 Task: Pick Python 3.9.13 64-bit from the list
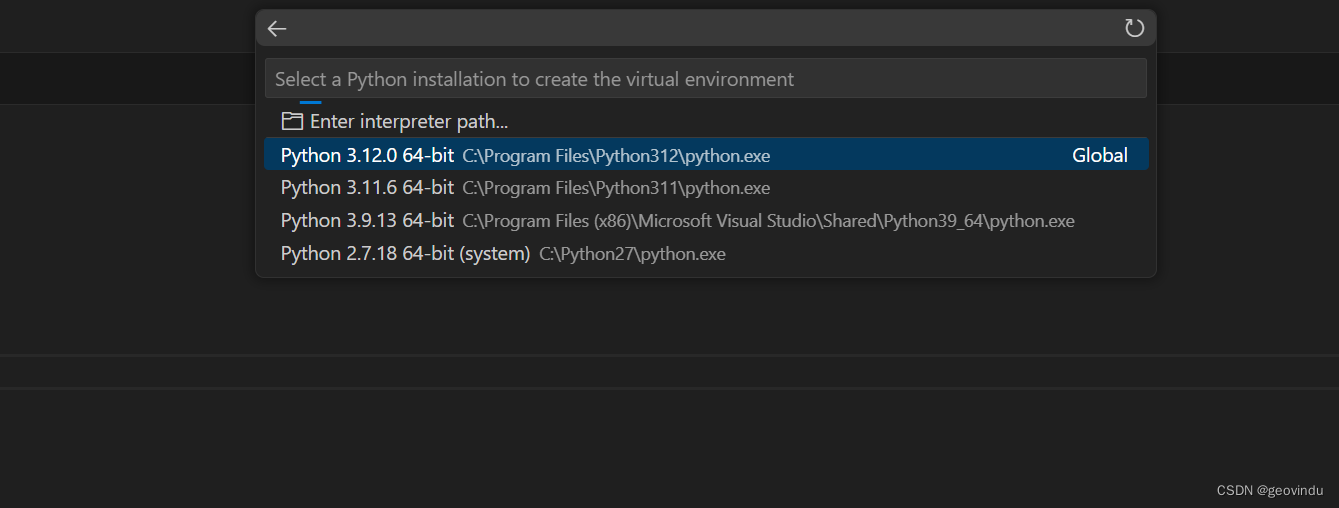(705, 221)
